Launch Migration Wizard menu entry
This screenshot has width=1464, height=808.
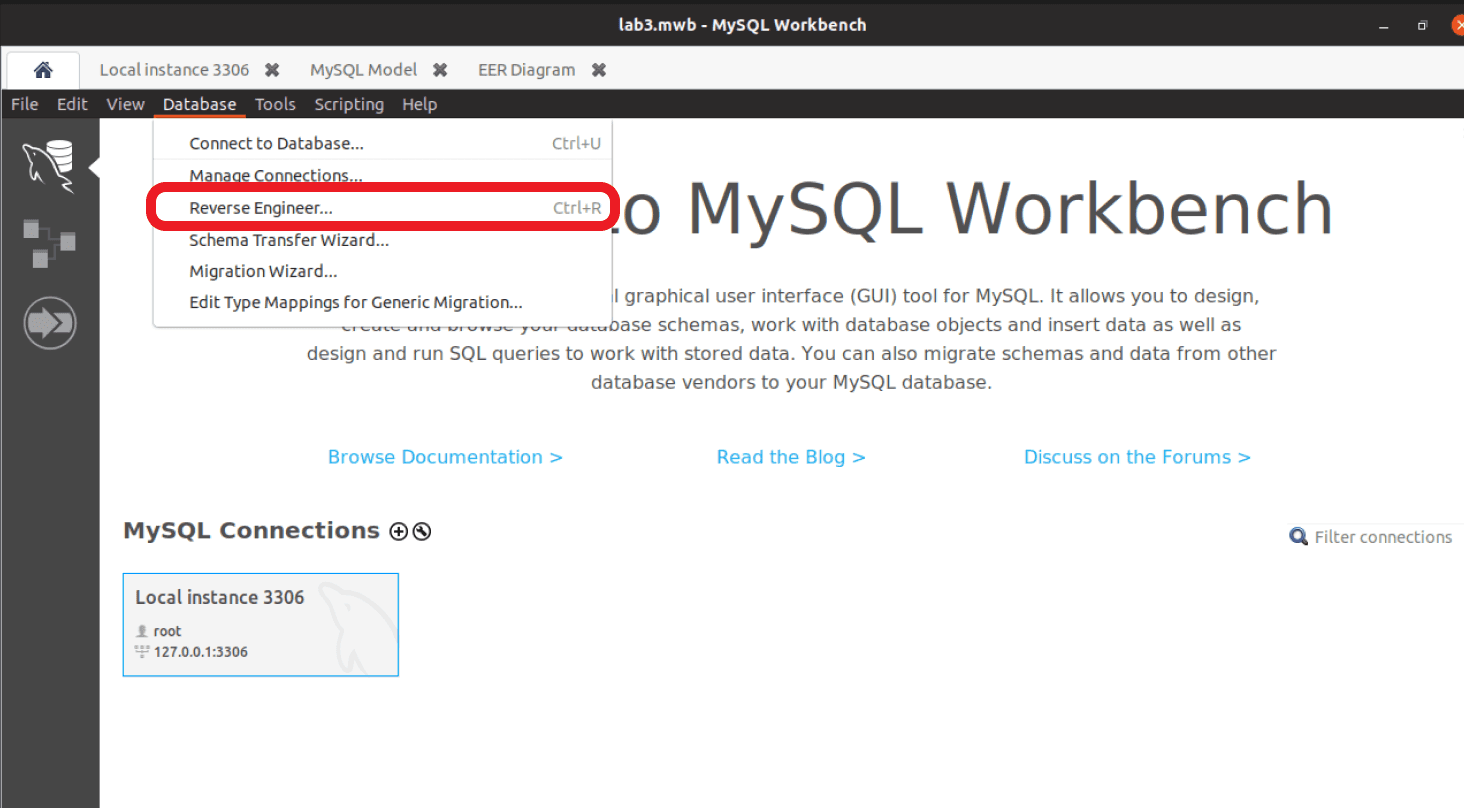(x=383, y=271)
